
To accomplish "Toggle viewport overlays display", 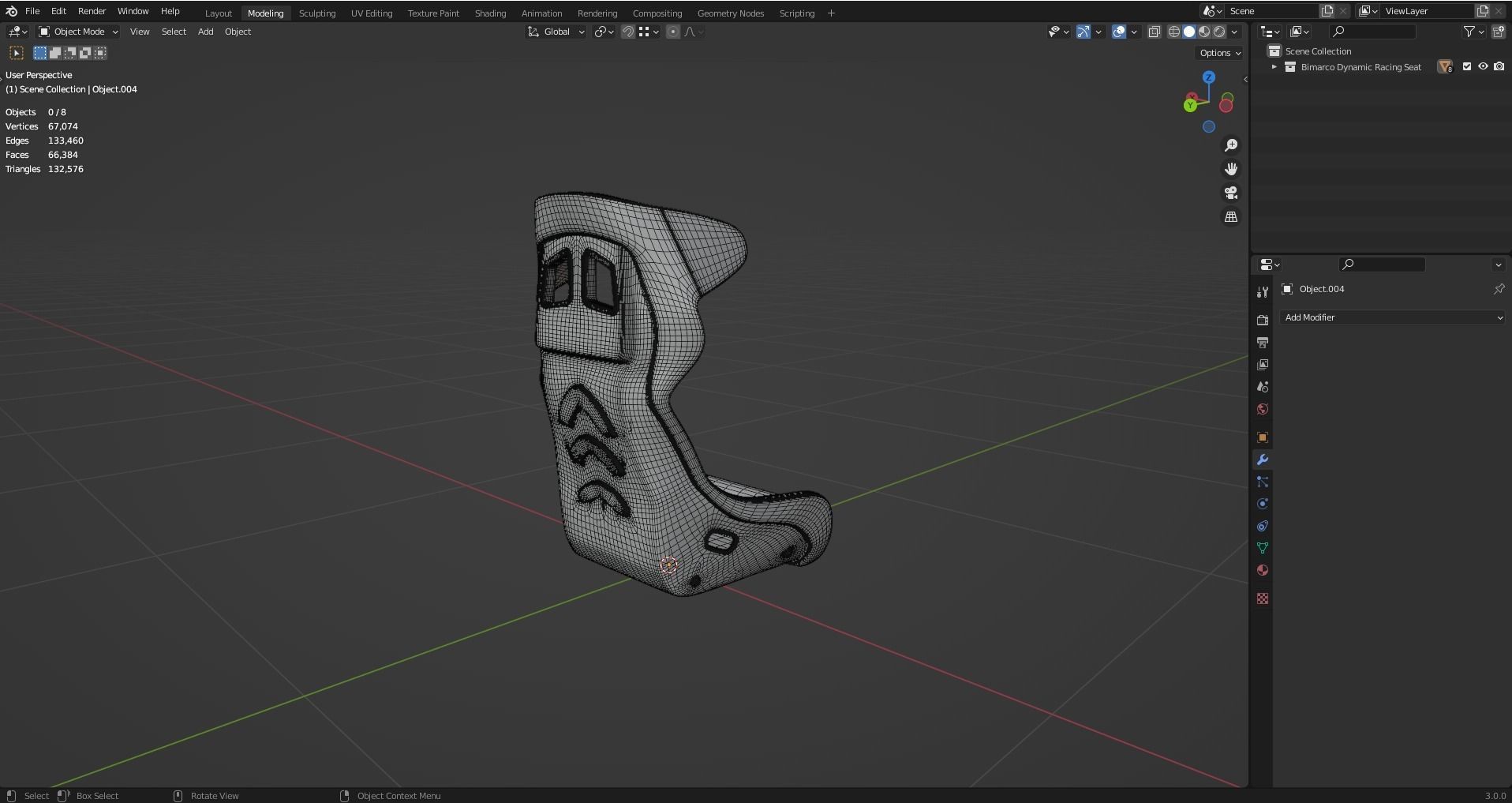I will [1118, 32].
